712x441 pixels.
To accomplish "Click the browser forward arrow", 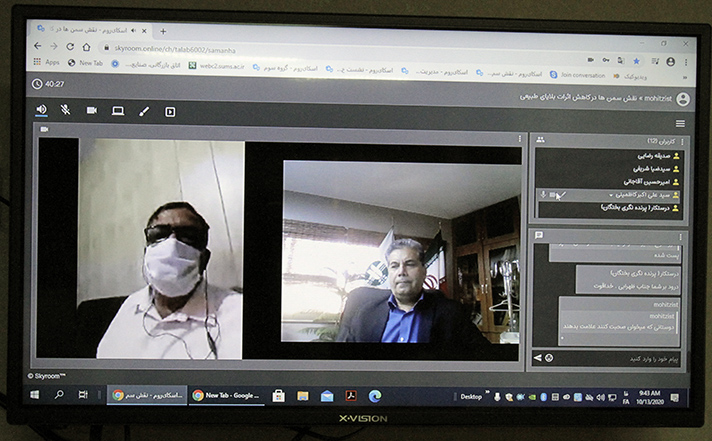I will pyautogui.click(x=54, y=46).
